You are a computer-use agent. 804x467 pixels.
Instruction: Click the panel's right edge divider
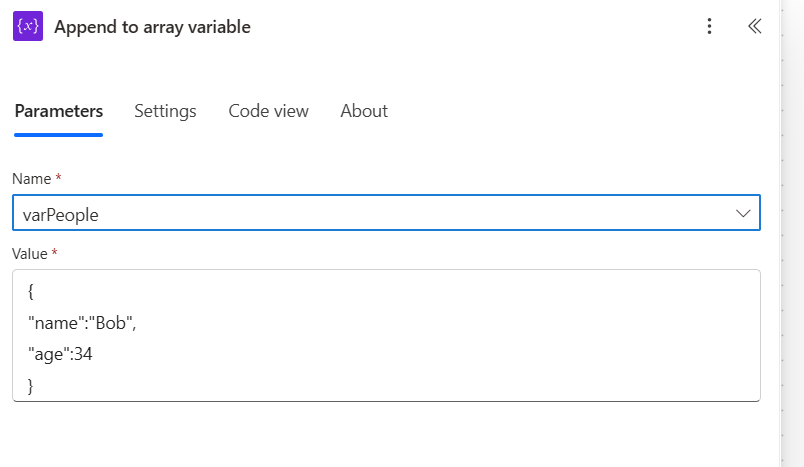coord(780,233)
